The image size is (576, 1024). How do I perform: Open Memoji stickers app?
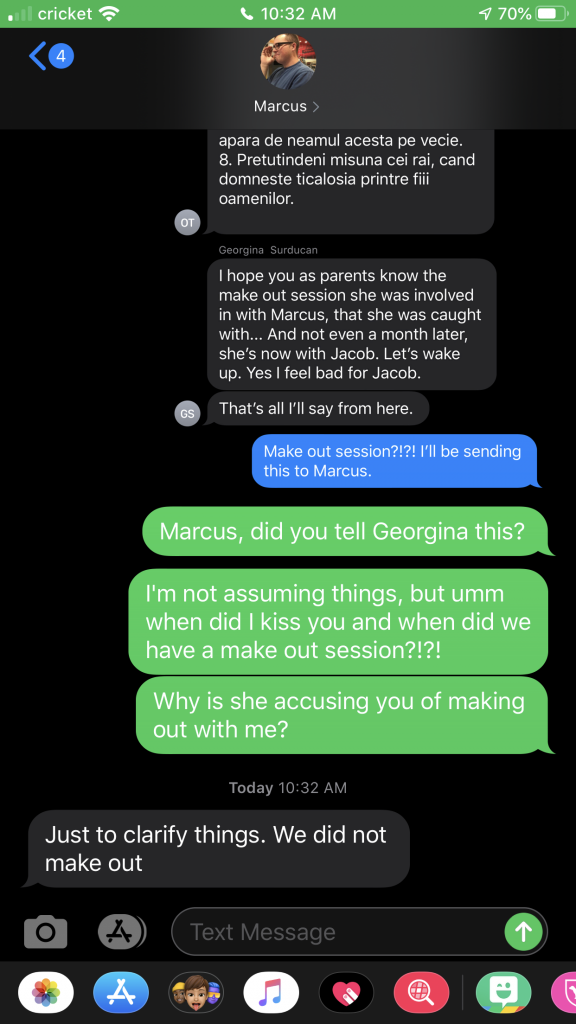point(196,993)
